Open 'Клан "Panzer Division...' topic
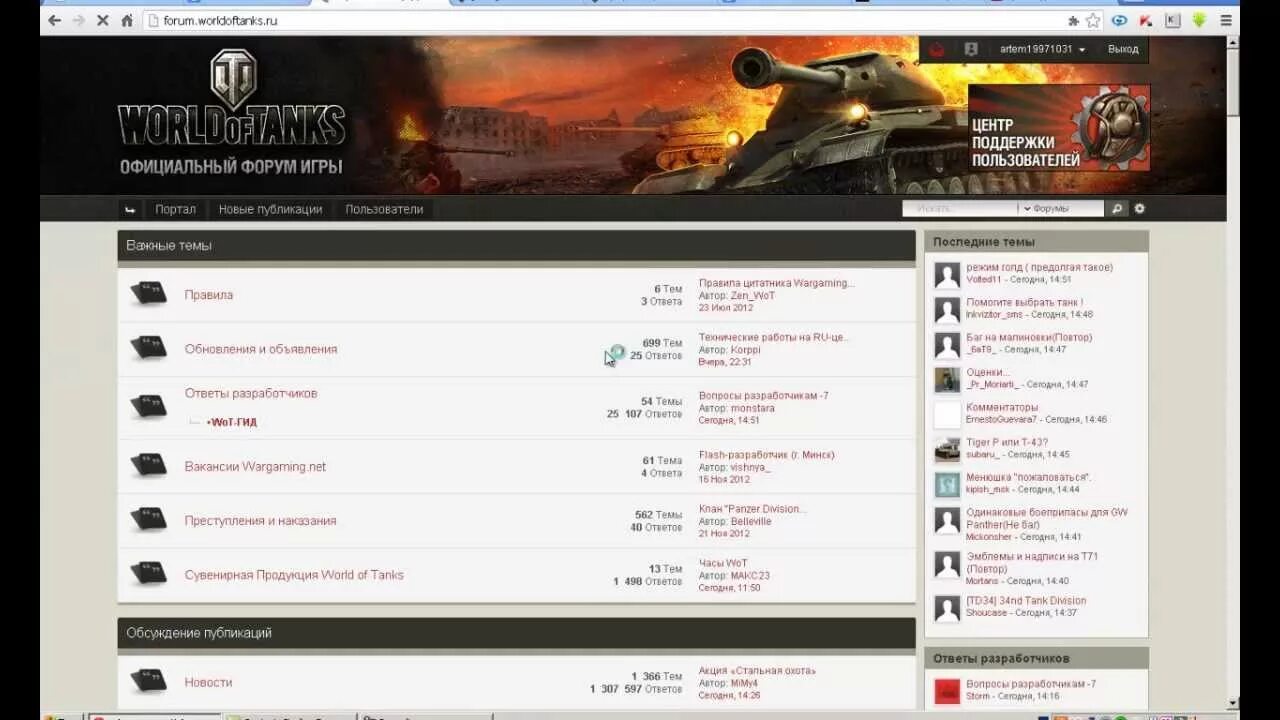Screen dimensions: 1280x720 tap(752, 508)
